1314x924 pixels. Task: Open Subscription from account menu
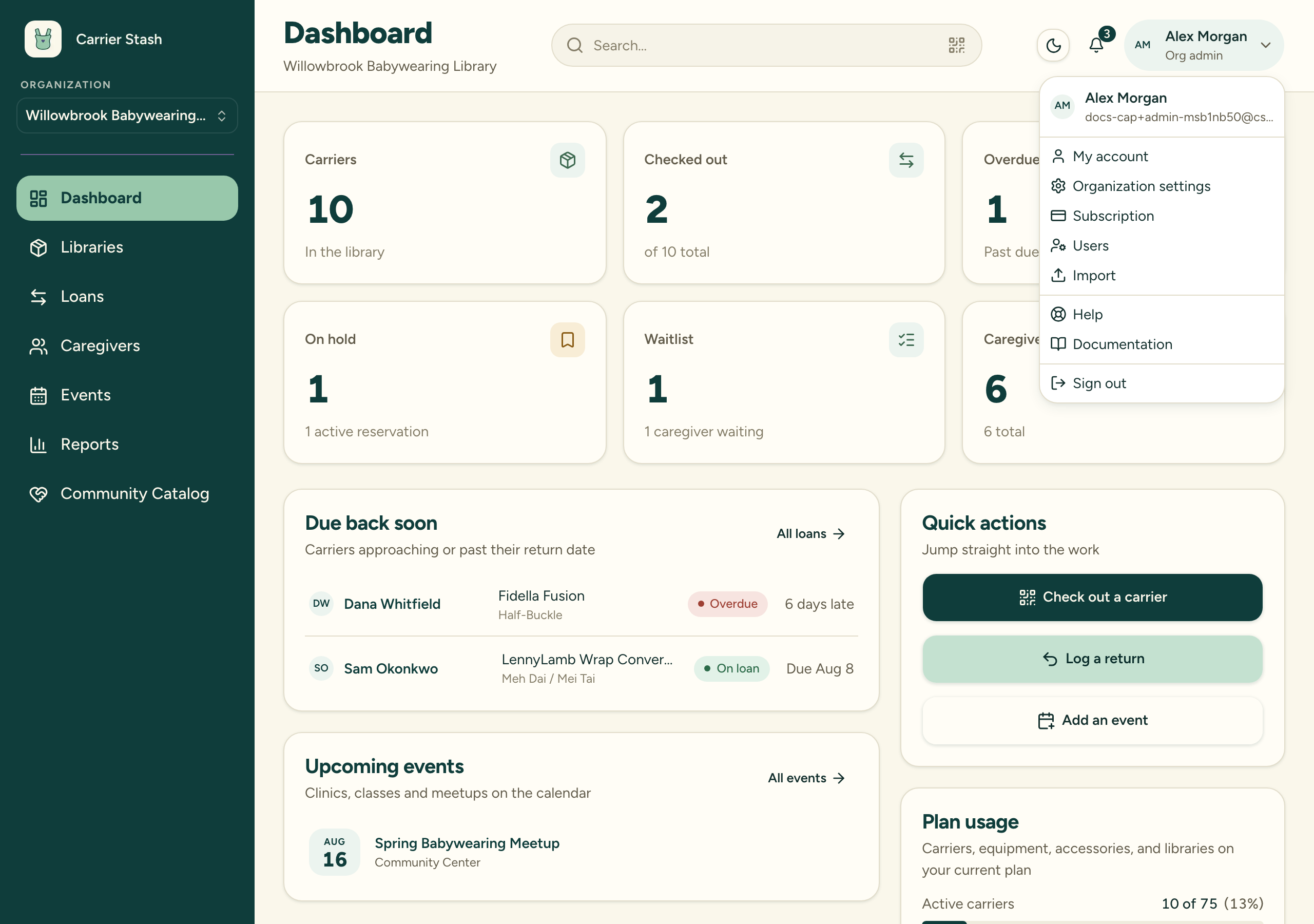tap(1162, 216)
